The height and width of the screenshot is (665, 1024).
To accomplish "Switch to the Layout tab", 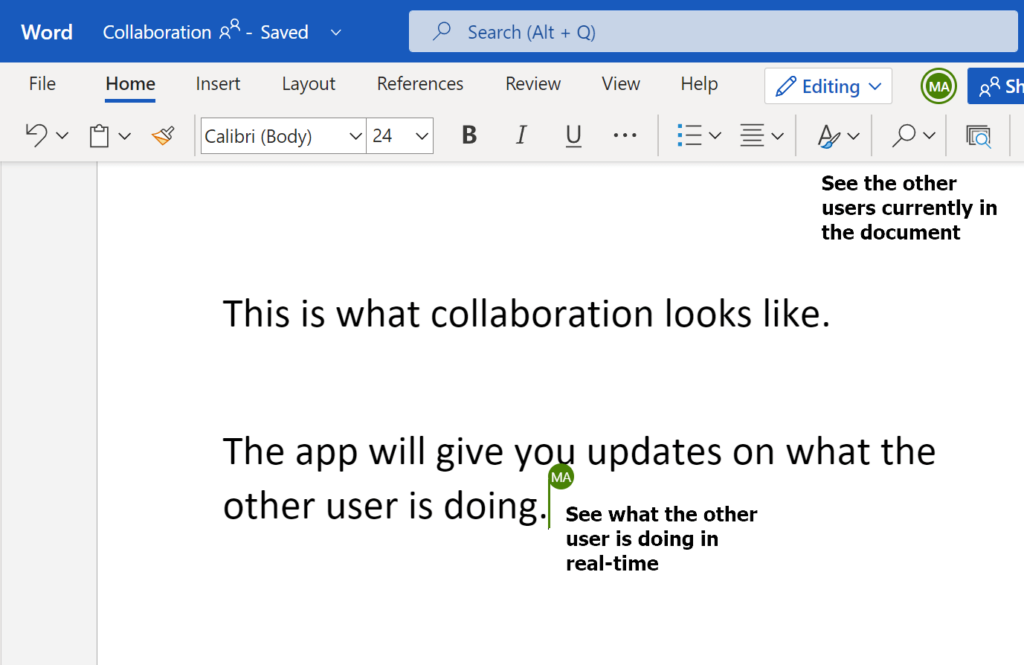I will (x=309, y=84).
